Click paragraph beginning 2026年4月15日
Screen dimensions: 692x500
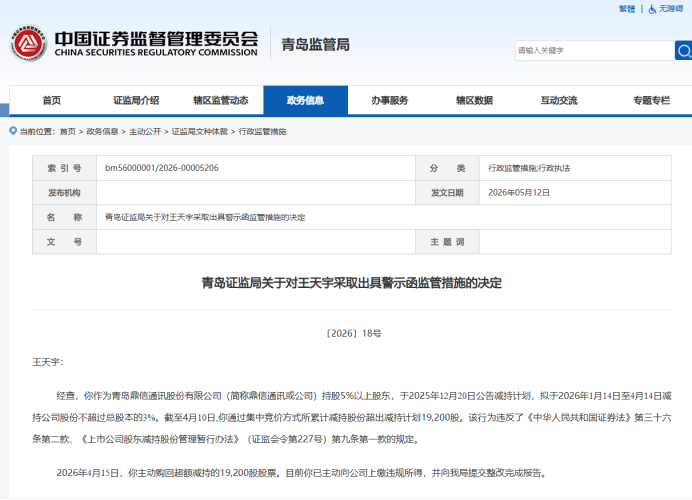(x=302, y=473)
